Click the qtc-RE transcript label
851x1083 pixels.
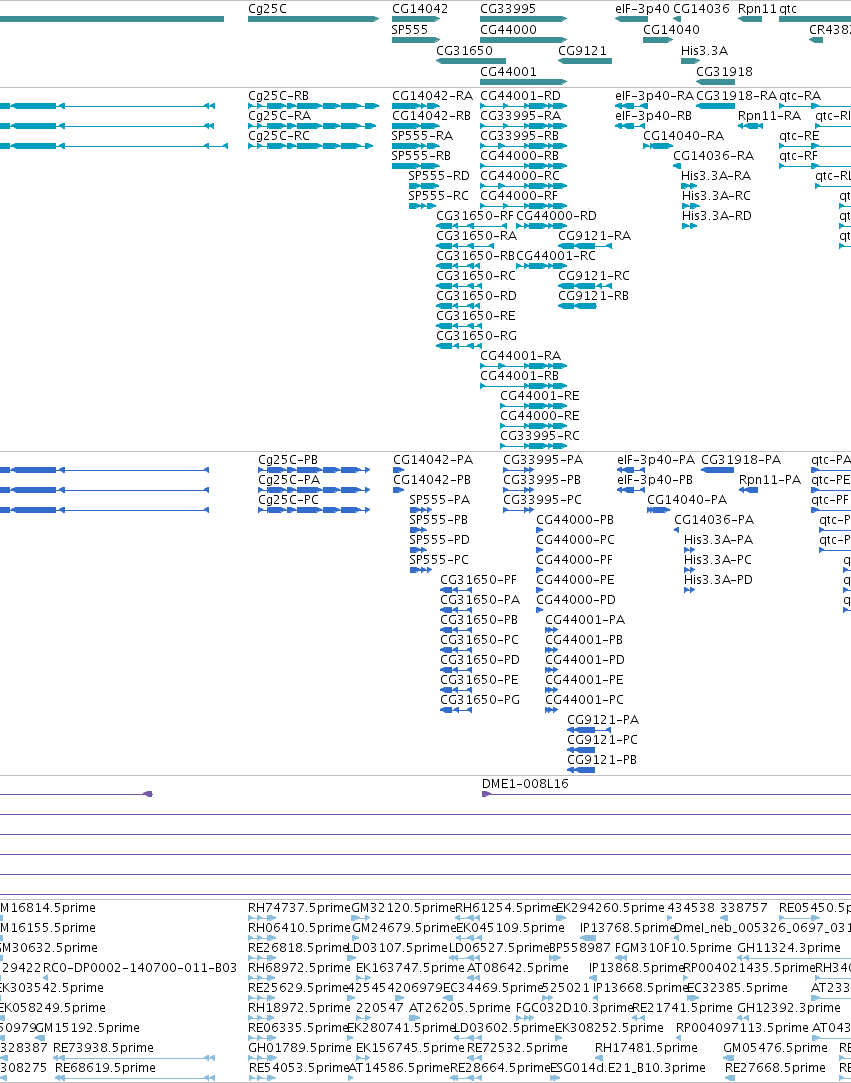[x=799, y=135]
